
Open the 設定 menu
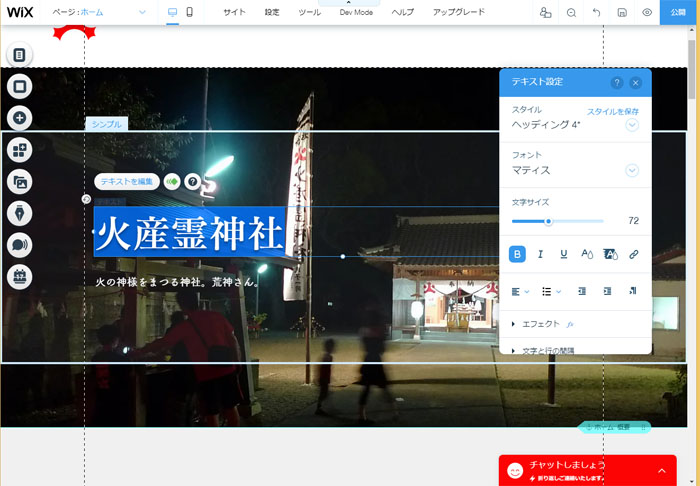click(272, 12)
